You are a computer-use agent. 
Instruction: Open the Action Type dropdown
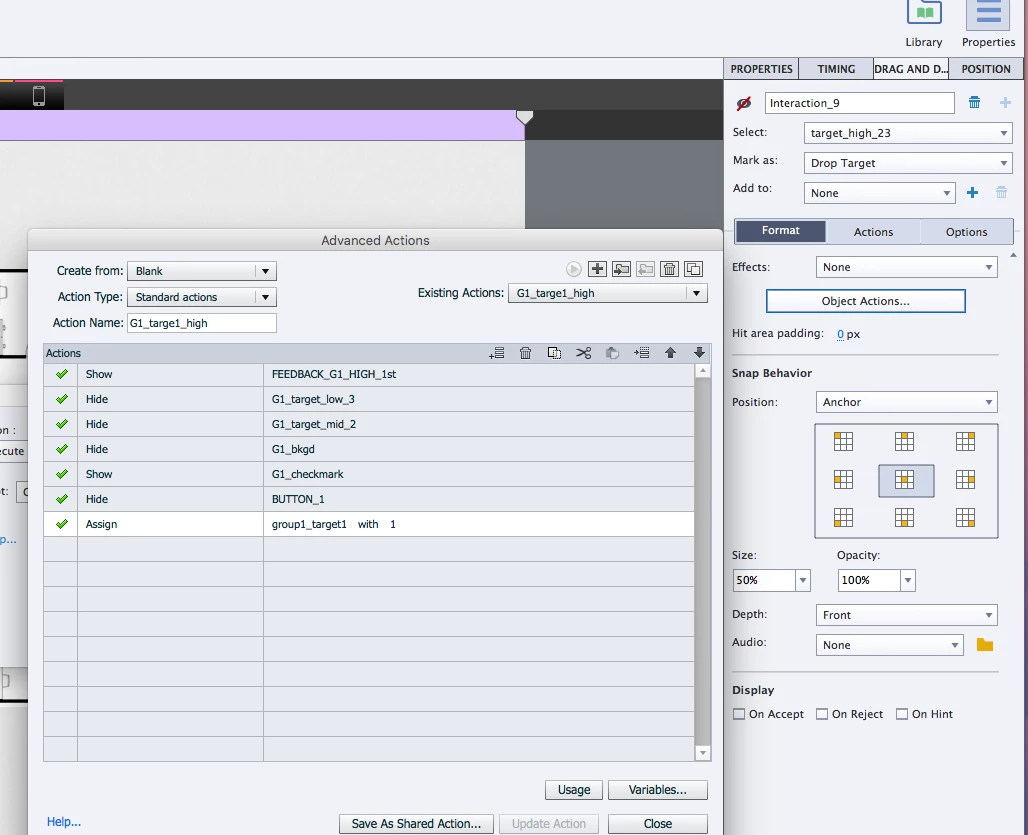coord(202,297)
